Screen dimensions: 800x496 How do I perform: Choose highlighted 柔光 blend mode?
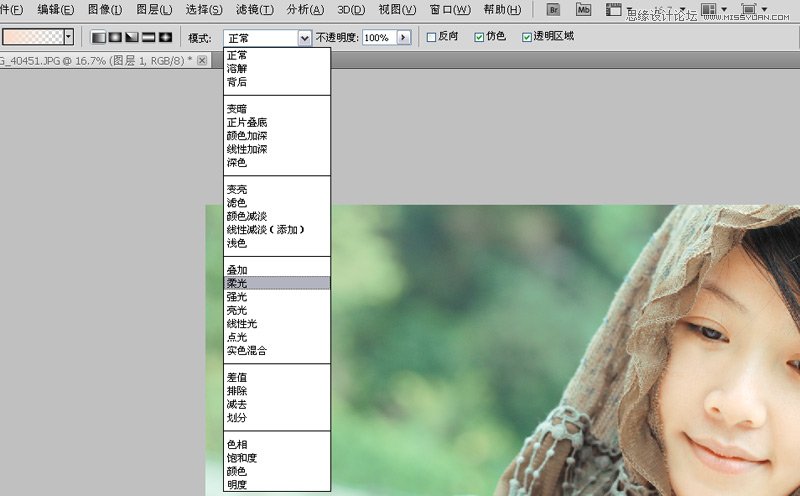tap(277, 283)
